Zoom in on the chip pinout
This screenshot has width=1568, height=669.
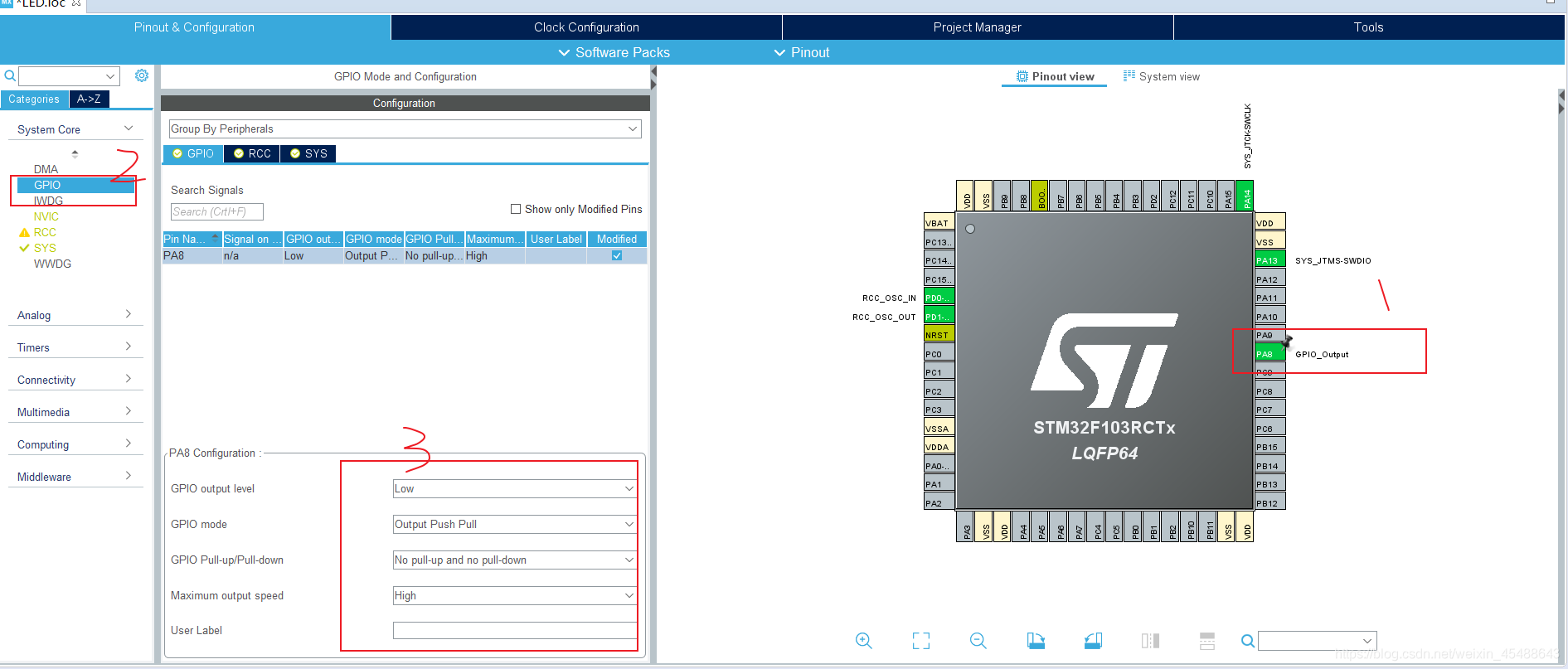864,641
